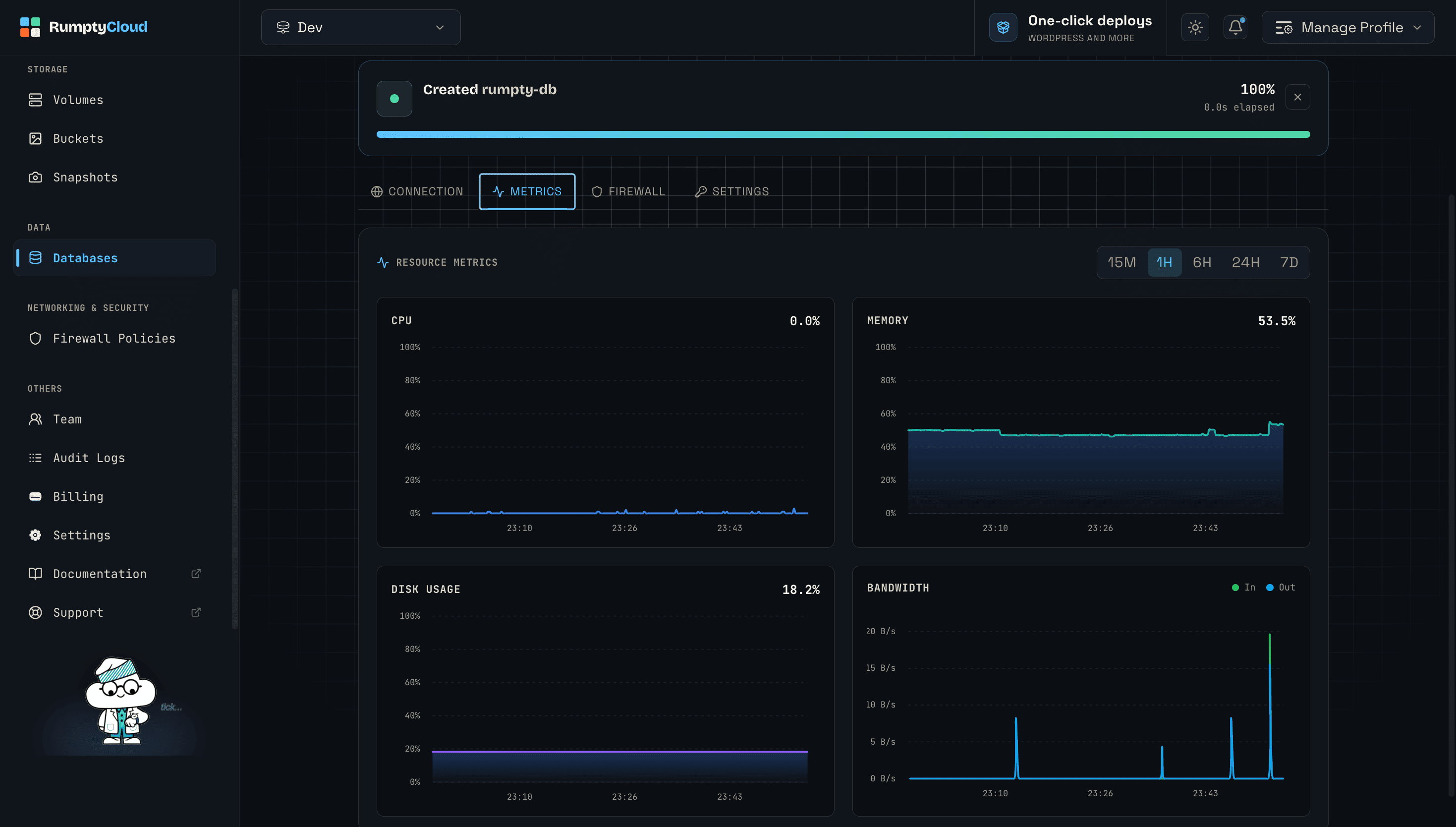Click the Resource Metrics pulse icon
1456x827 pixels.
383,262
